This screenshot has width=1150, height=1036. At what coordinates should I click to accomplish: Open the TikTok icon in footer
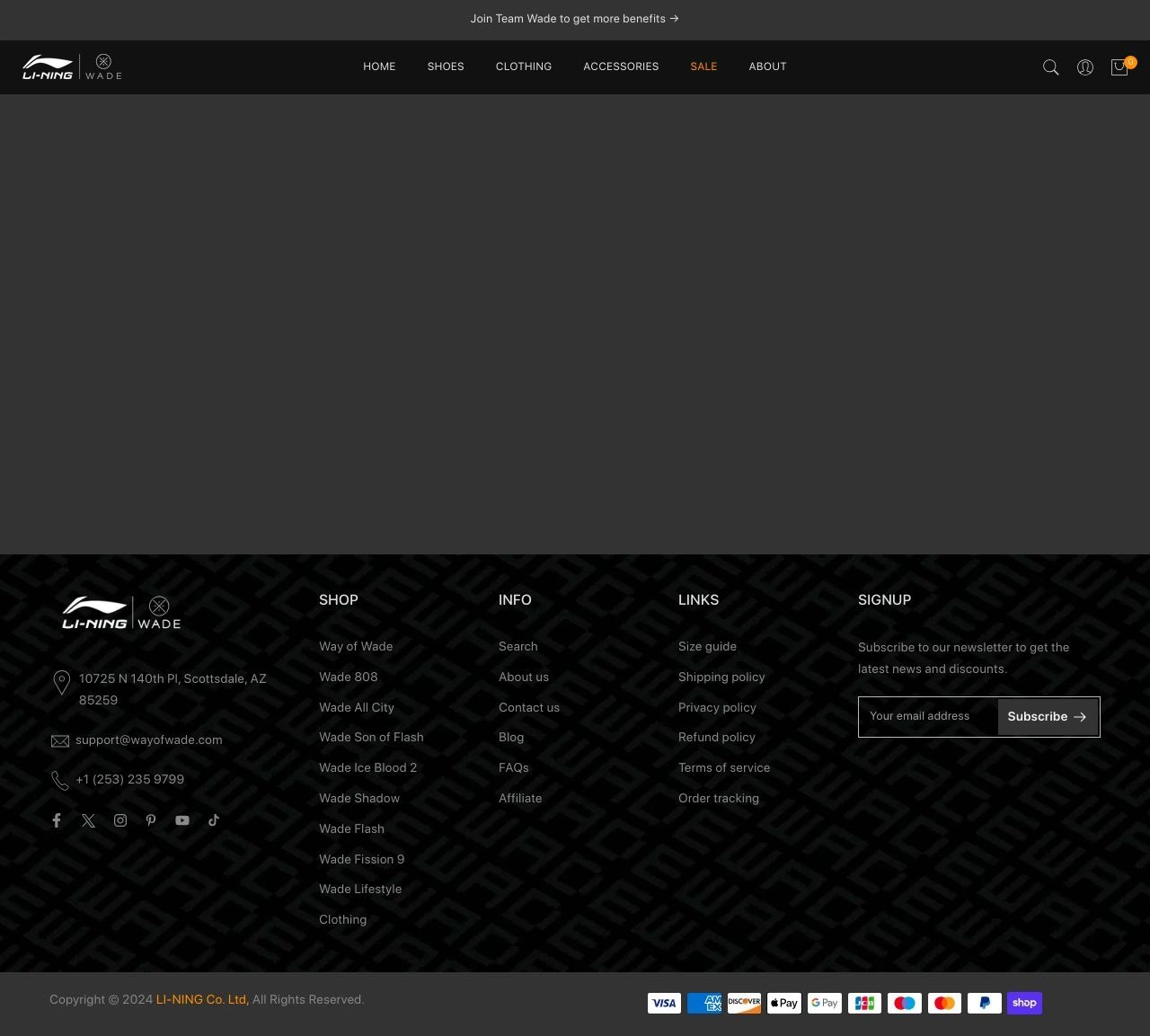tap(214, 820)
